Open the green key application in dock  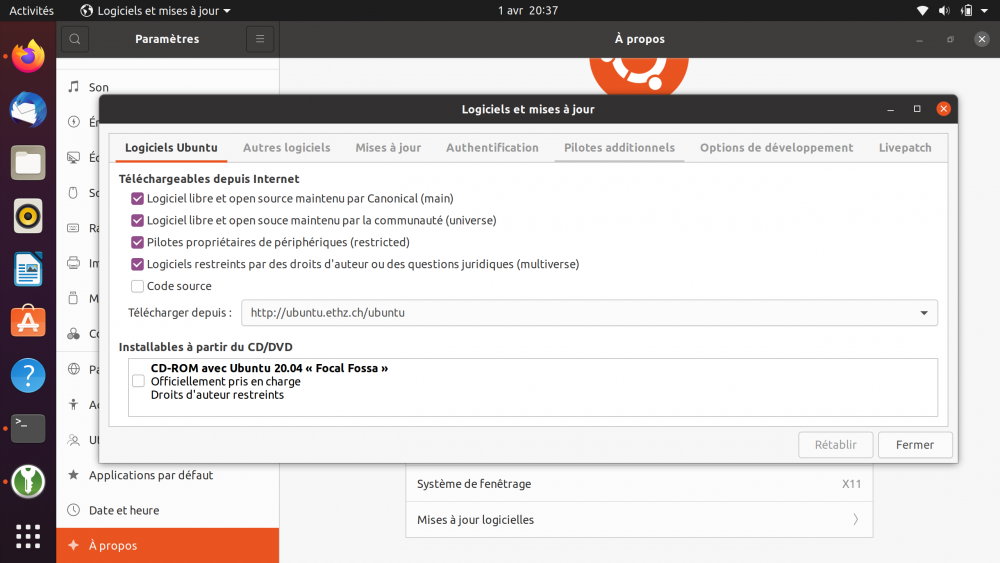coord(28,481)
